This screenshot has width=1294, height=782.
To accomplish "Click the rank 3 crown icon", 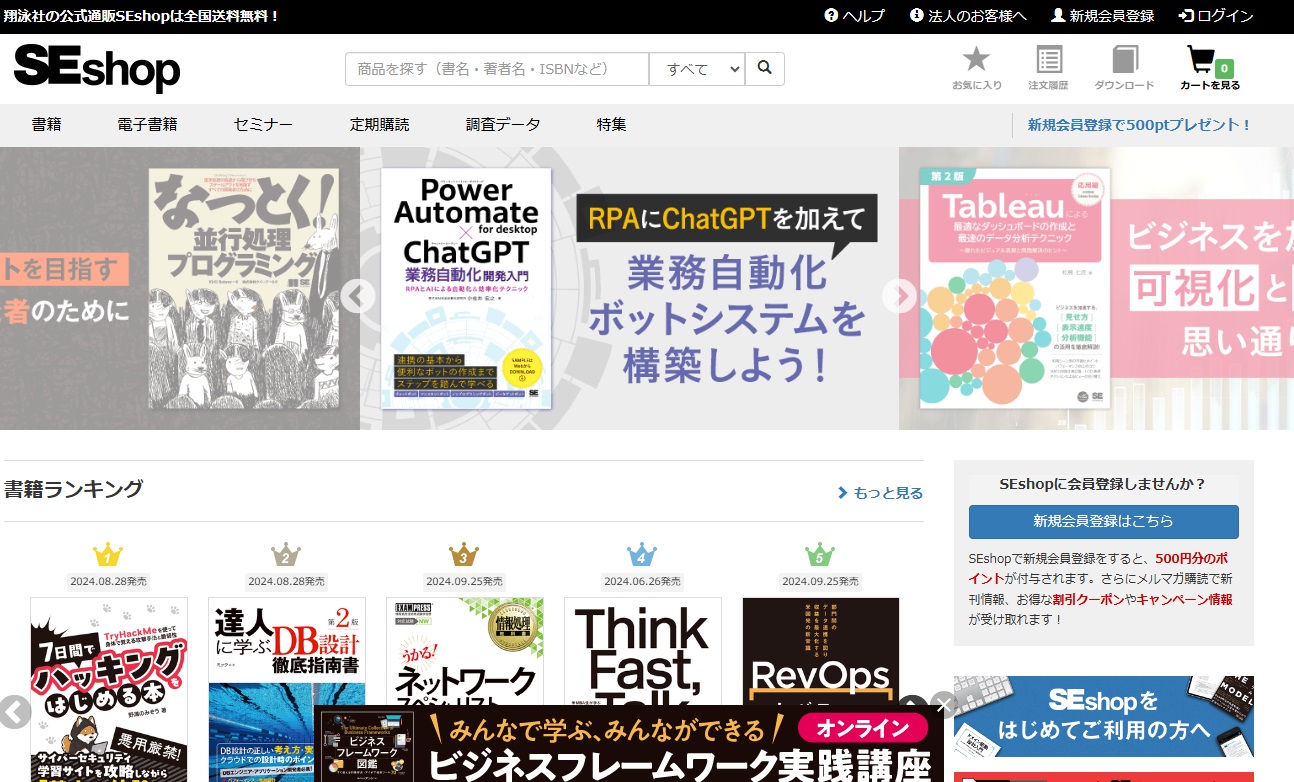I will click(464, 555).
